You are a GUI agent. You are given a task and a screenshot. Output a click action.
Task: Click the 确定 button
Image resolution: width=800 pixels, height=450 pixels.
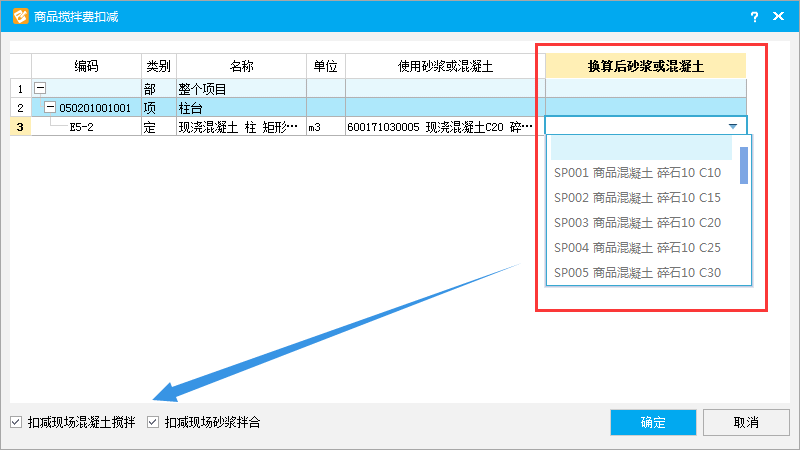[x=653, y=422]
